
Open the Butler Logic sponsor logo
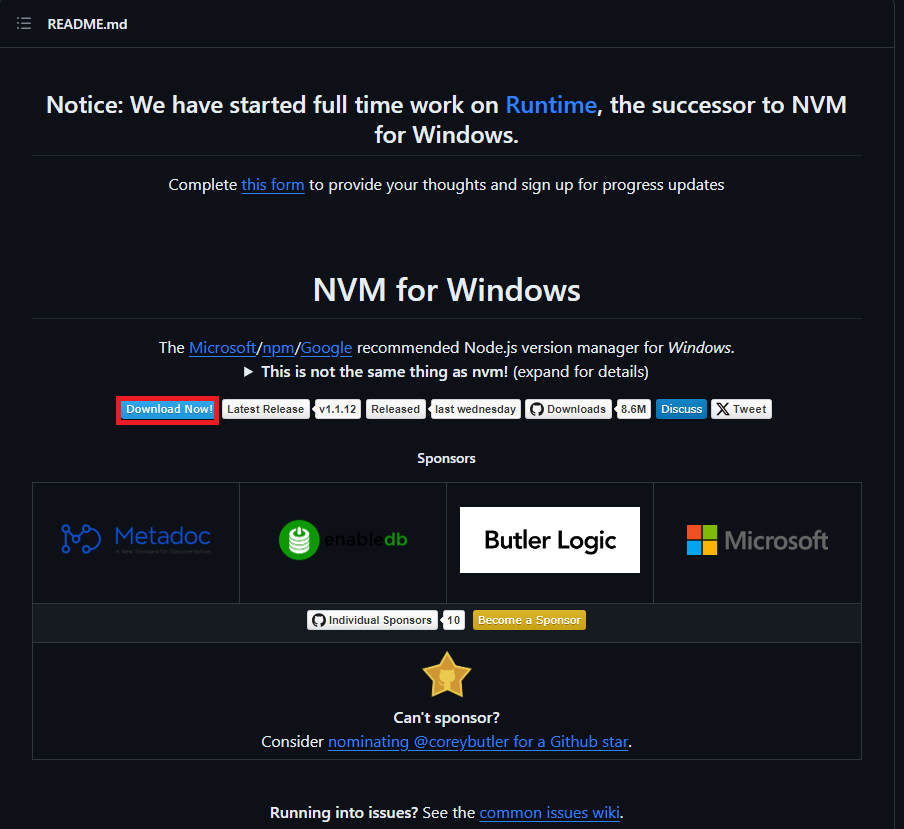click(550, 540)
